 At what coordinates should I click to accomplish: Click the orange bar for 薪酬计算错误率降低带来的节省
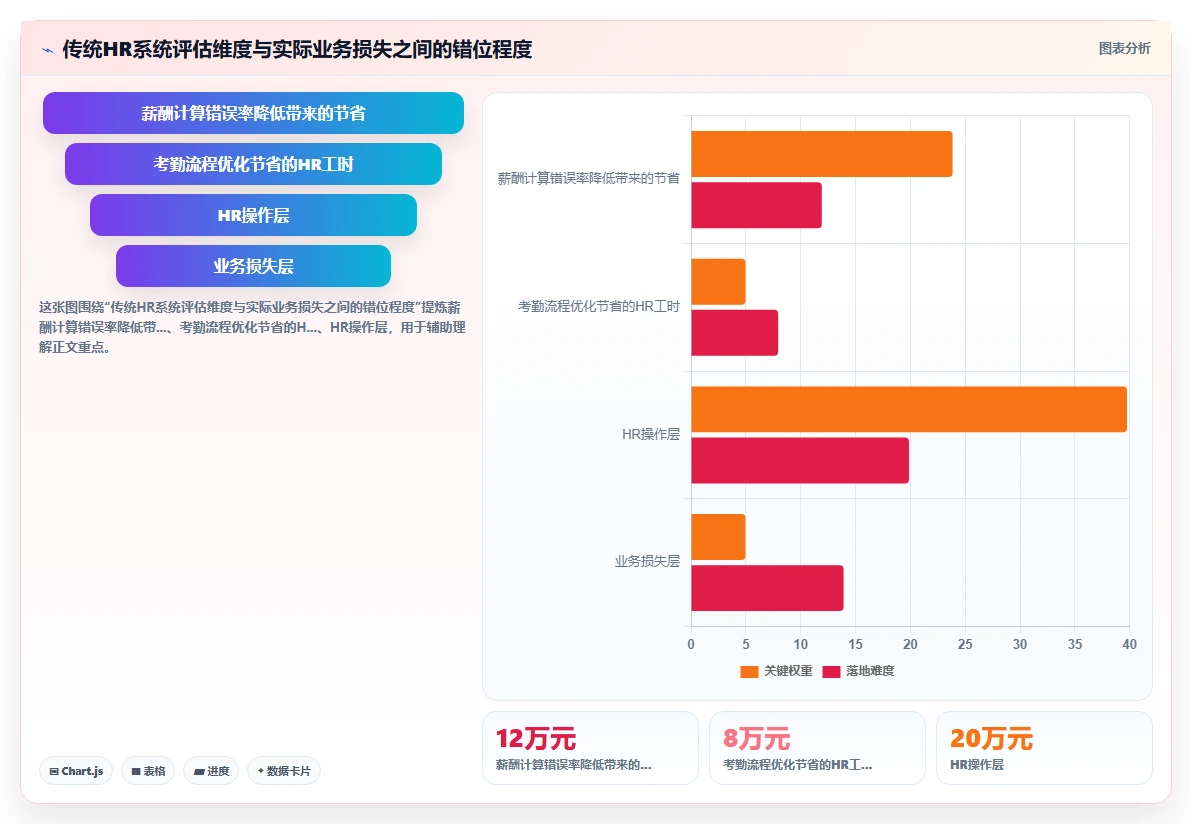[822, 154]
